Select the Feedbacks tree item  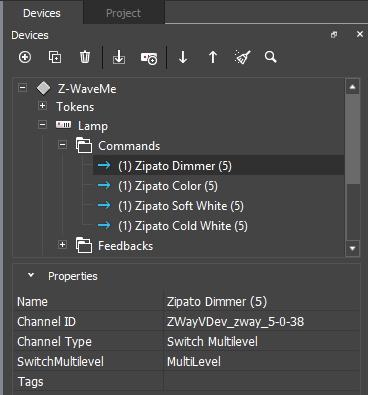126,246
